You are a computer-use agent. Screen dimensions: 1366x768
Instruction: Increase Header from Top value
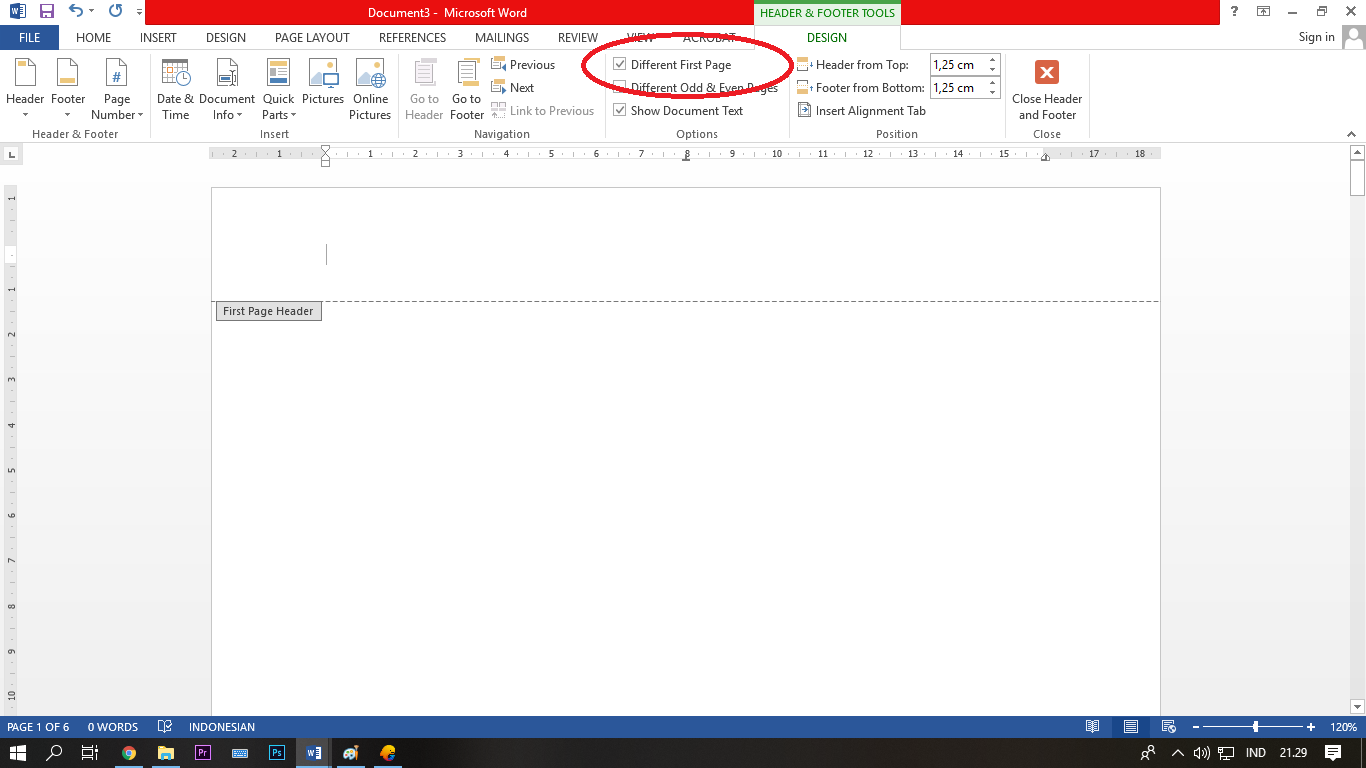993,60
